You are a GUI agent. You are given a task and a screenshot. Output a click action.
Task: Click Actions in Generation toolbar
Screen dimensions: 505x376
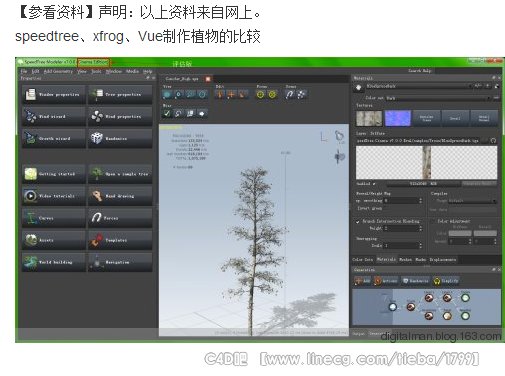pyautogui.click(x=386, y=281)
